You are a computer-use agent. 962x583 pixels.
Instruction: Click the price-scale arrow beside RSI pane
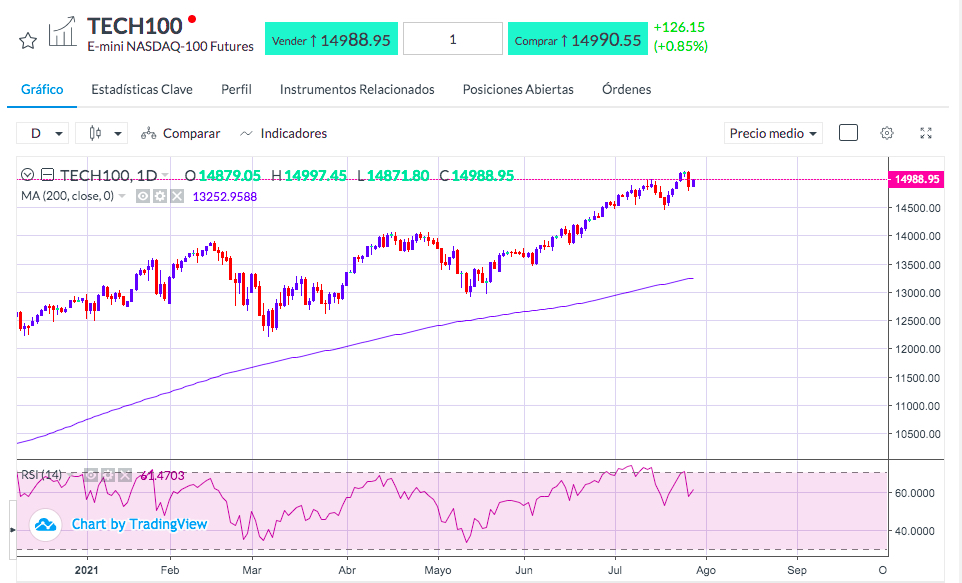pos(12,529)
